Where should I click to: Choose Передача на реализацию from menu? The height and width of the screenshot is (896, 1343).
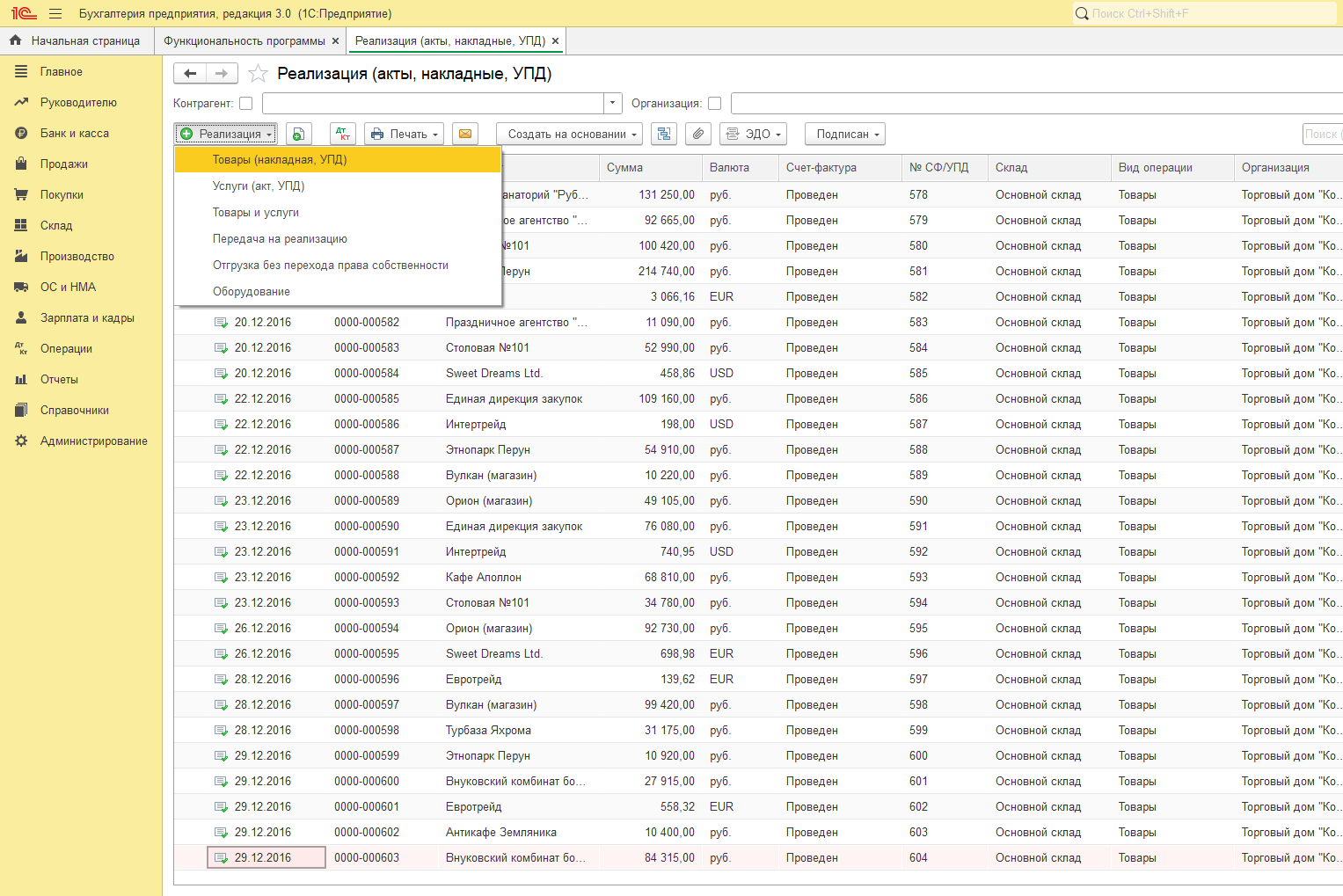pos(280,239)
